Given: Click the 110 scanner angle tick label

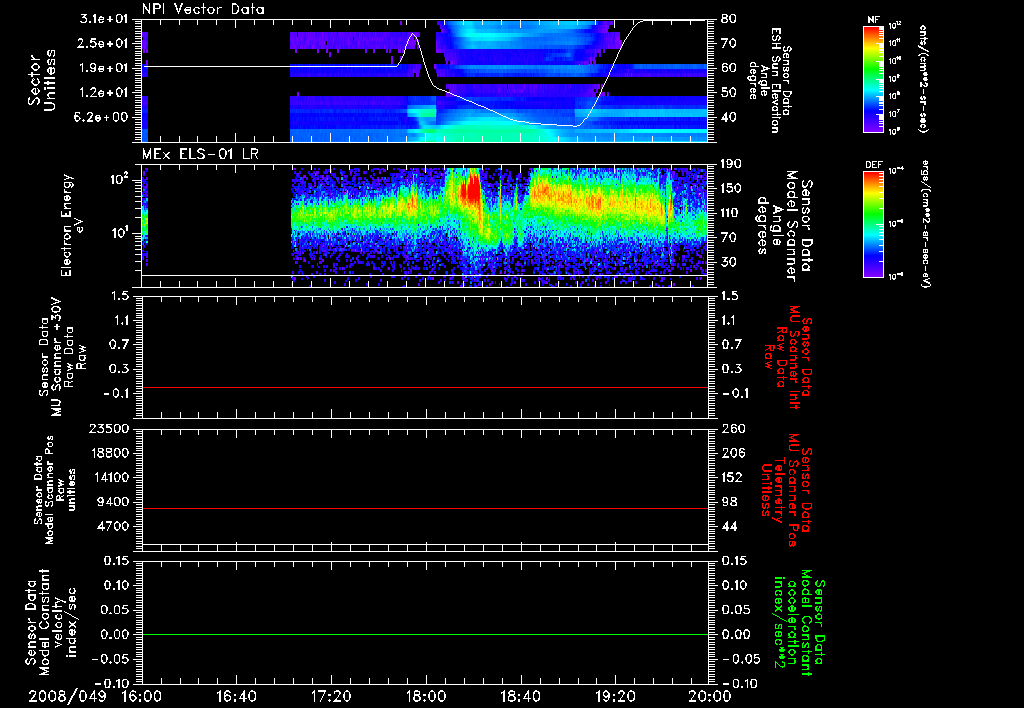Looking at the screenshot, I should tap(732, 213).
